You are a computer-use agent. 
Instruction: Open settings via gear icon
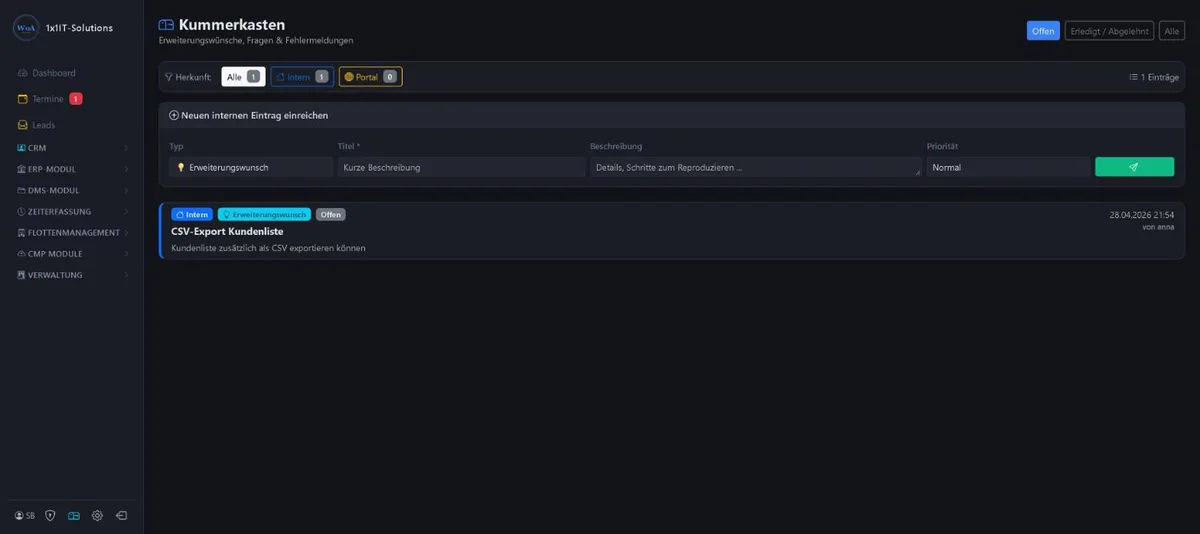click(x=97, y=515)
